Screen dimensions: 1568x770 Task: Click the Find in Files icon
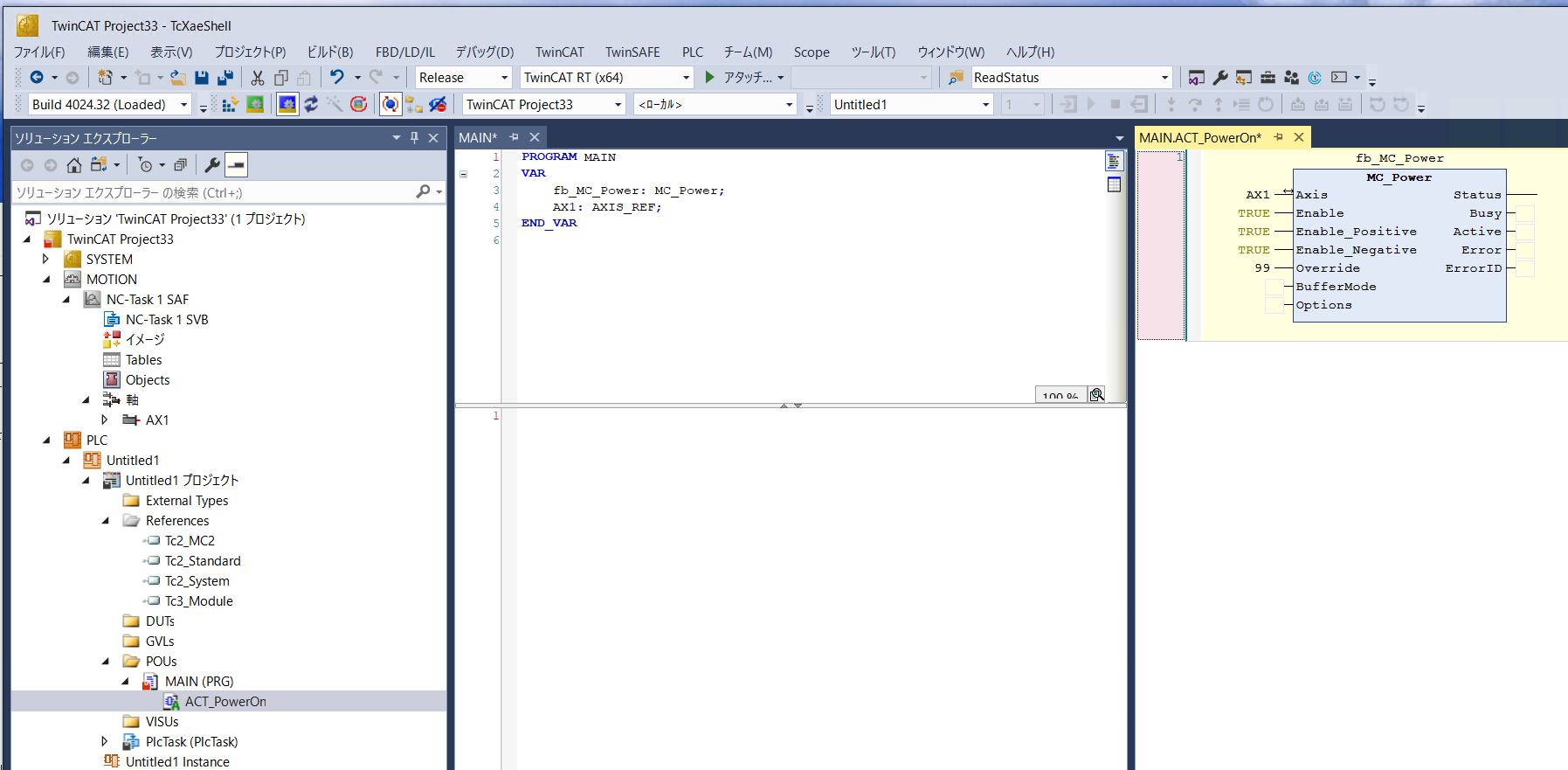[957, 78]
